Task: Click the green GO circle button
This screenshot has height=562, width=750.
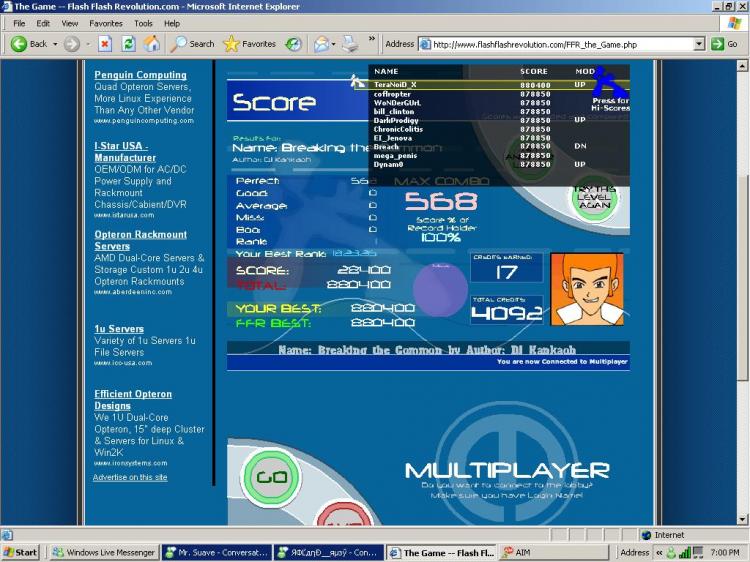Action: 272,476
